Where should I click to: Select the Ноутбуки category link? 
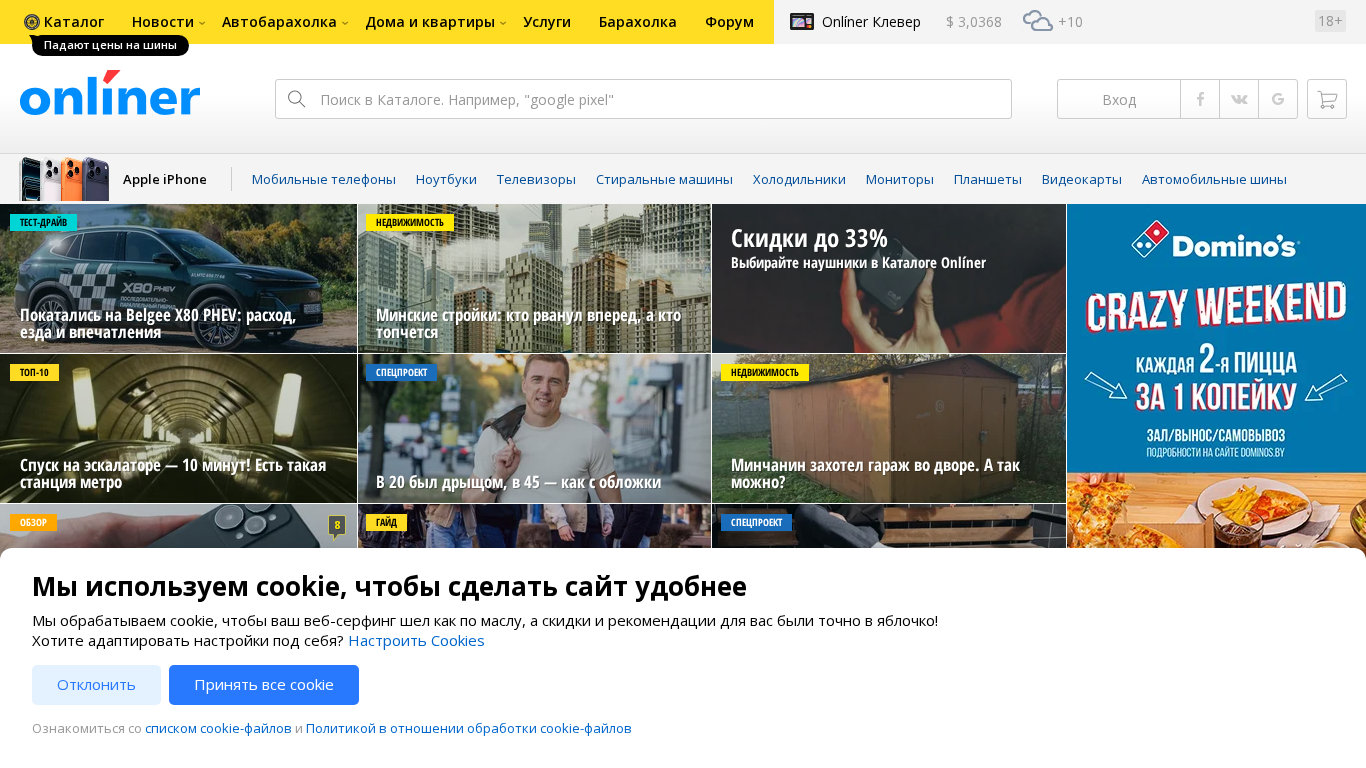click(446, 179)
